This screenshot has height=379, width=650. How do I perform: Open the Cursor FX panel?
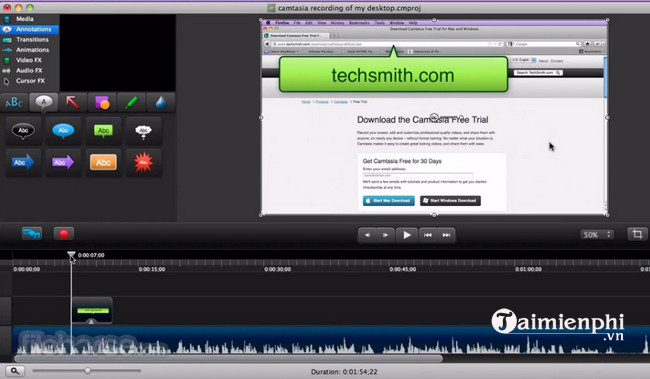(x=29, y=81)
